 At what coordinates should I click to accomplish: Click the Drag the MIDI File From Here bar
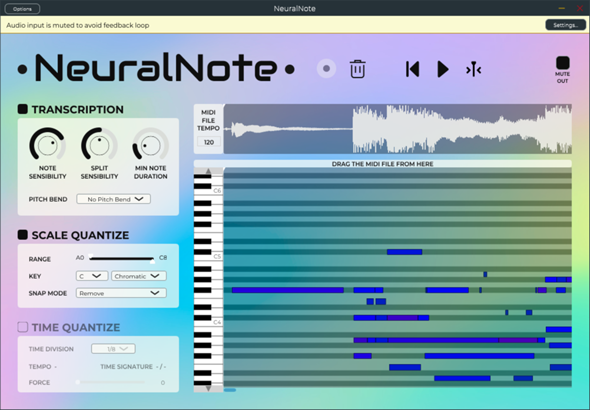tap(383, 164)
